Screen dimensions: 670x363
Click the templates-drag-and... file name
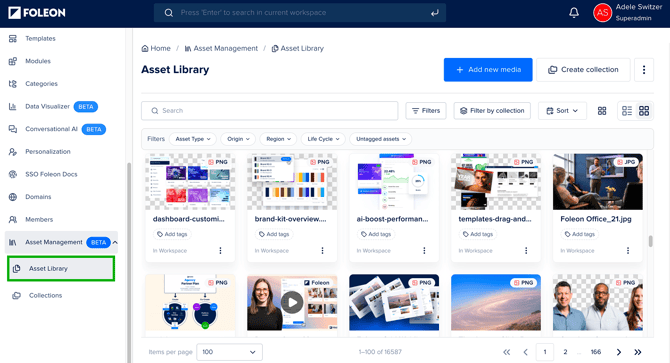tap(495, 219)
